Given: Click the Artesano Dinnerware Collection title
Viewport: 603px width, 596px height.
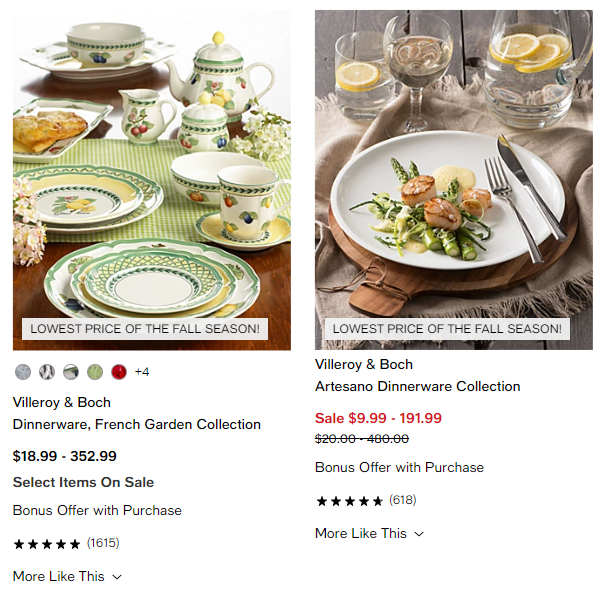Looking at the screenshot, I should pyautogui.click(x=418, y=386).
